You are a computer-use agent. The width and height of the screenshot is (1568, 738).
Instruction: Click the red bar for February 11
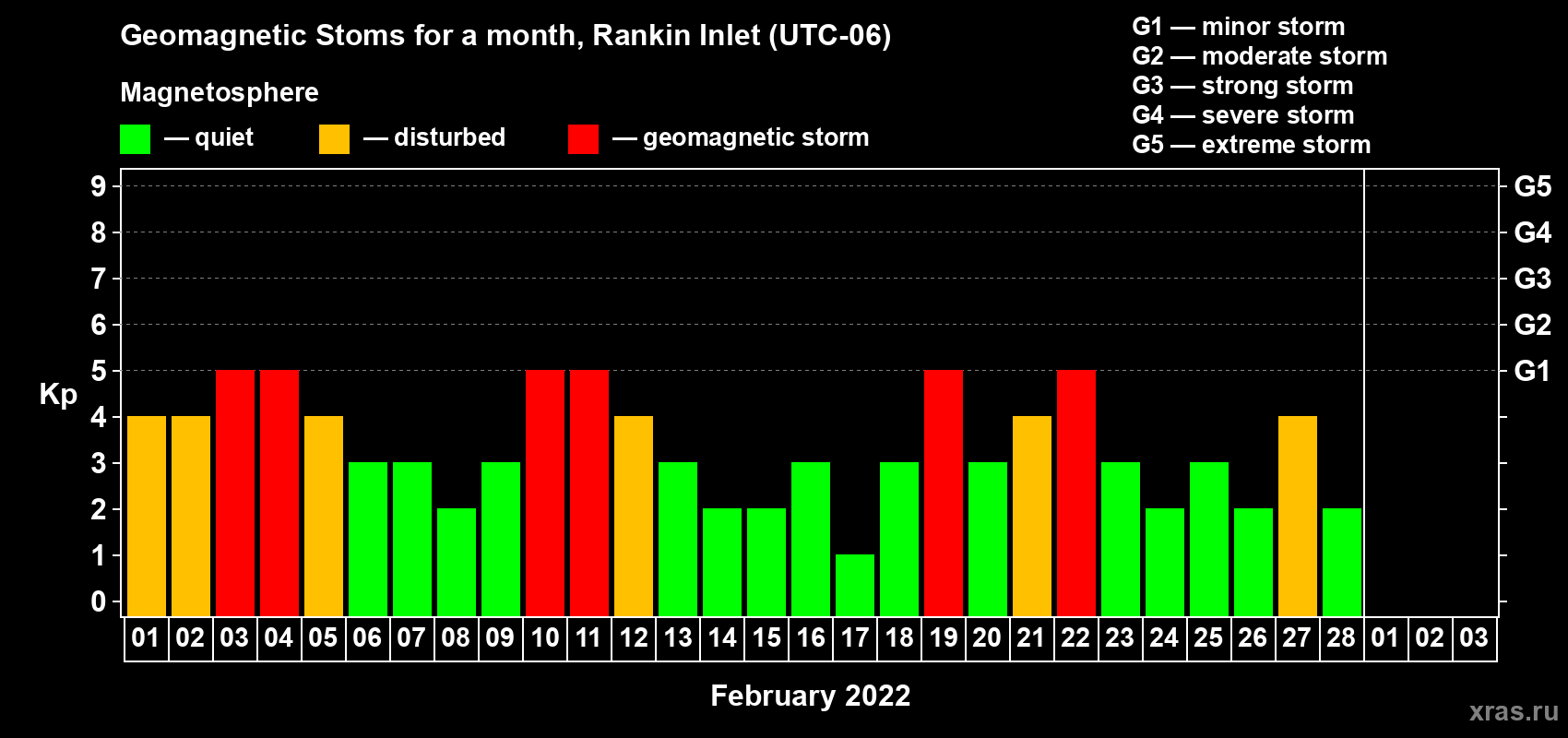[x=589, y=493]
